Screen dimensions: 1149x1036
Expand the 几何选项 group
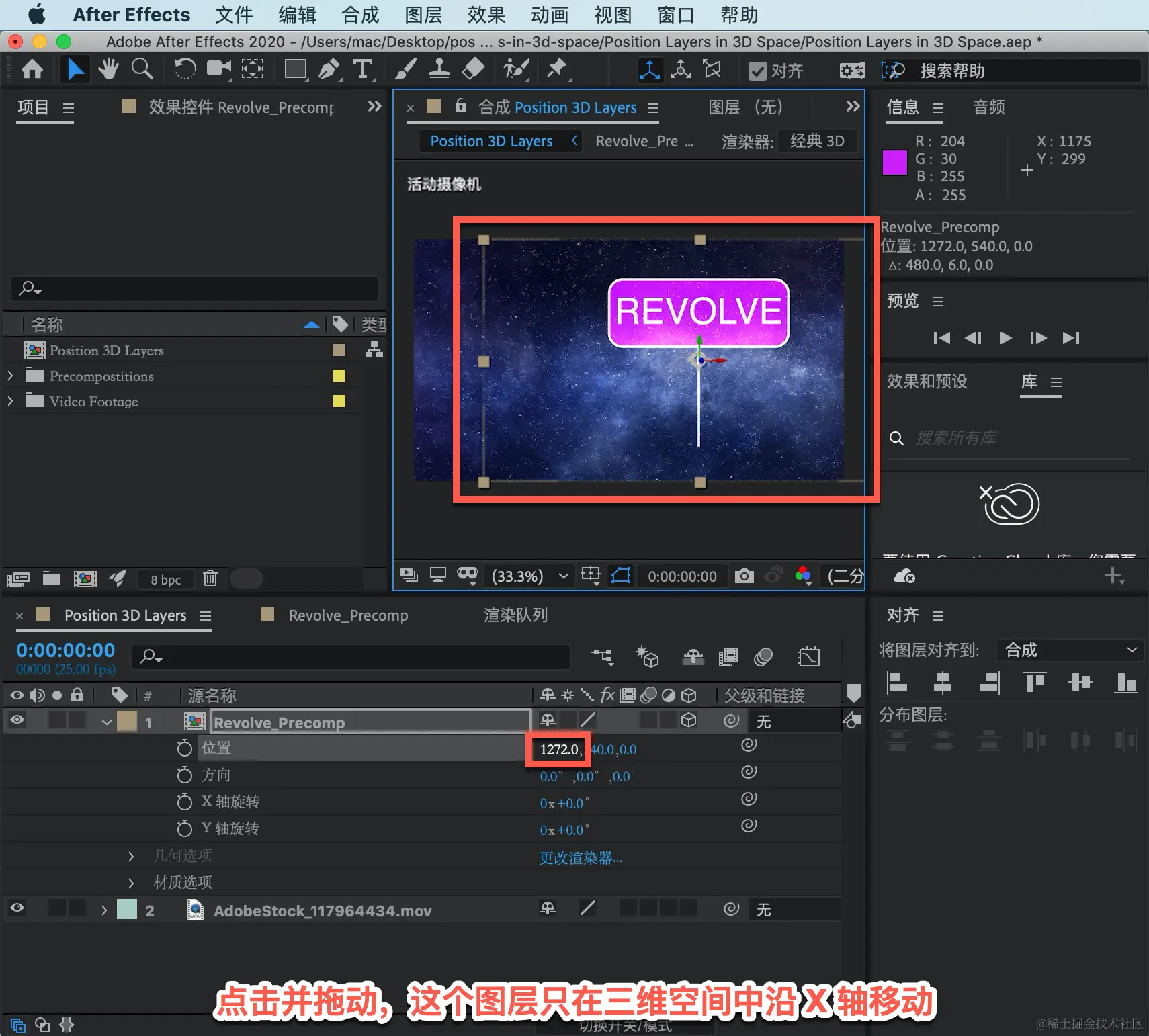(131, 856)
